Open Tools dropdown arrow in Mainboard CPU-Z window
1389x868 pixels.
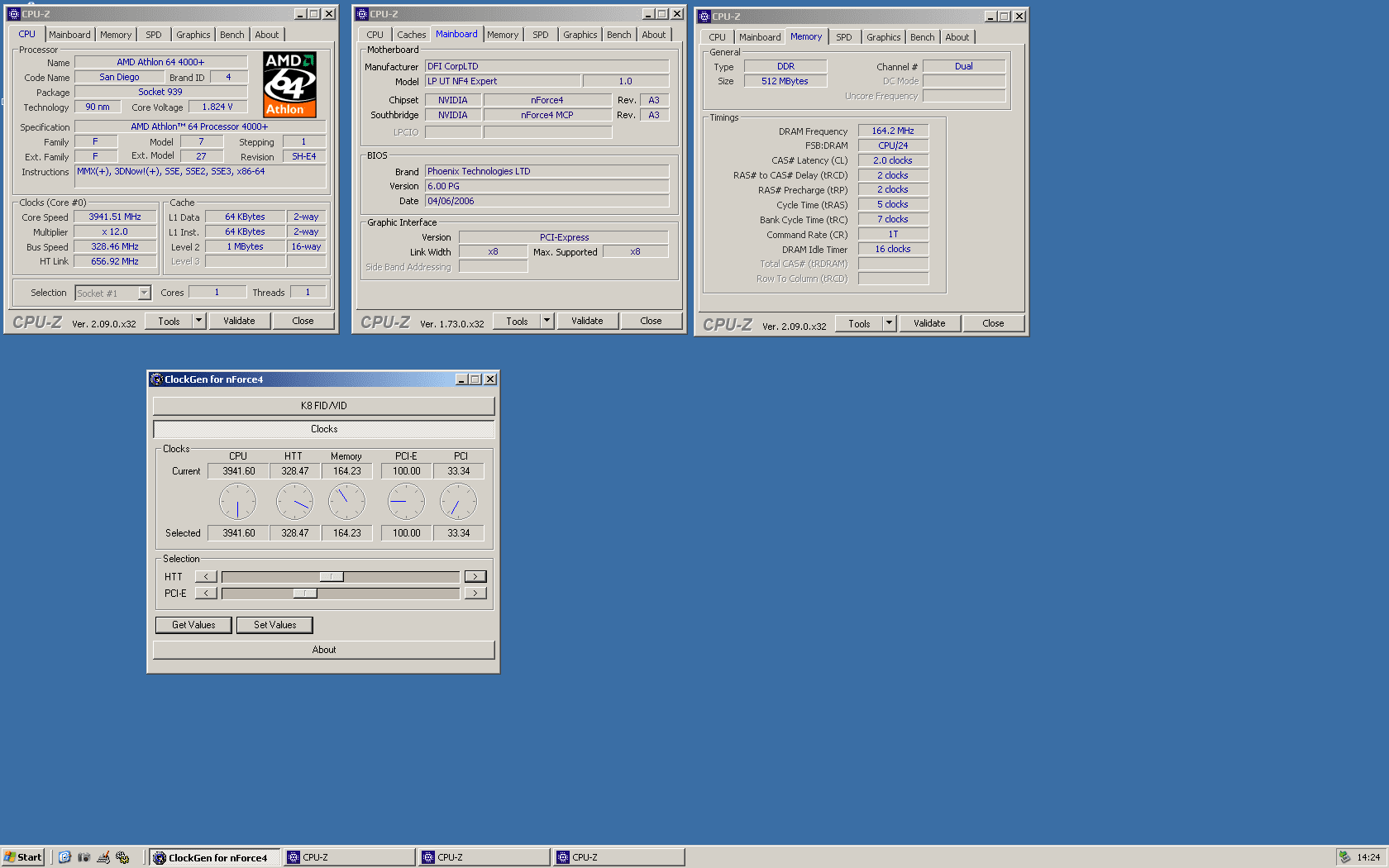tap(547, 321)
